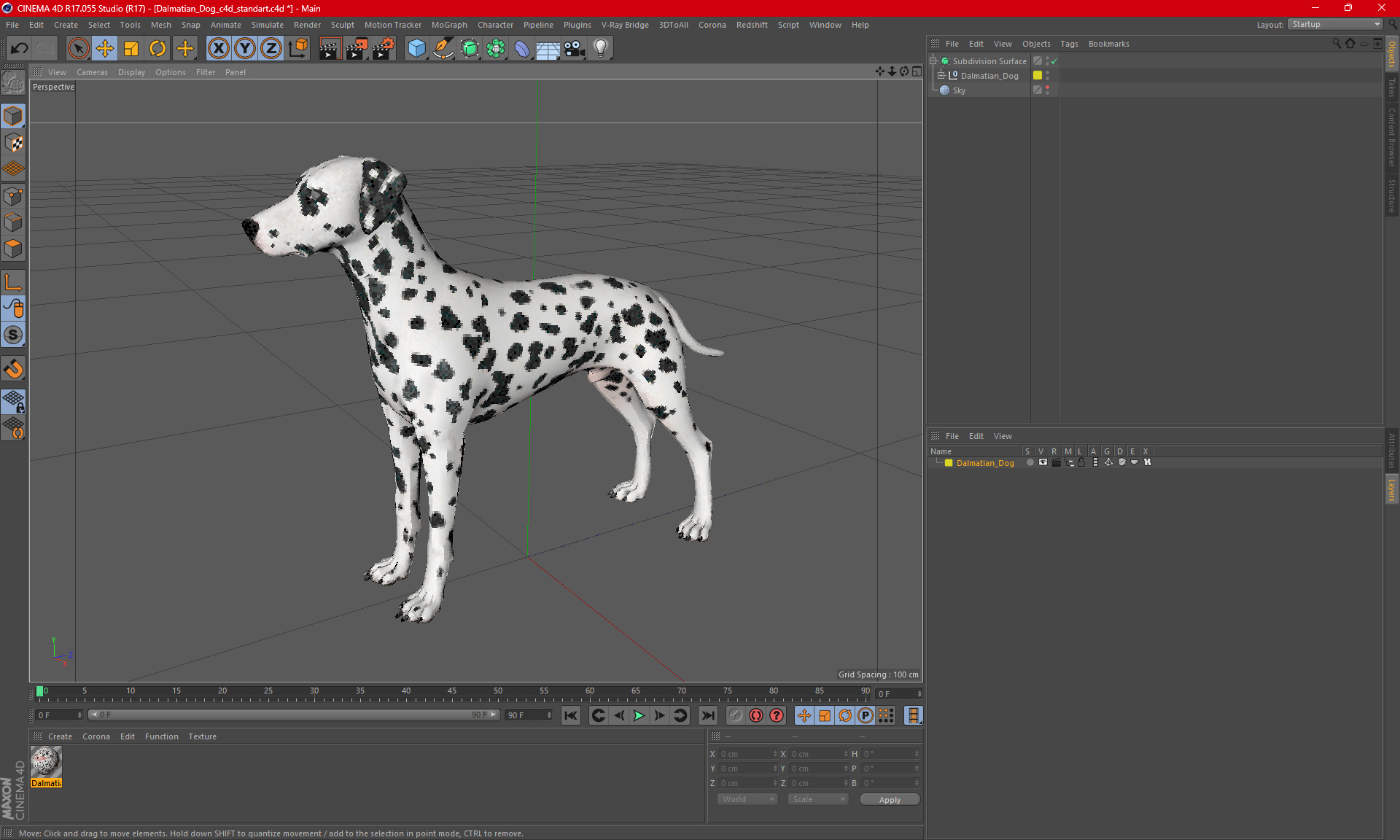This screenshot has width=1400, height=840.
Task: Open Layers side tab
Action: tap(1392, 489)
